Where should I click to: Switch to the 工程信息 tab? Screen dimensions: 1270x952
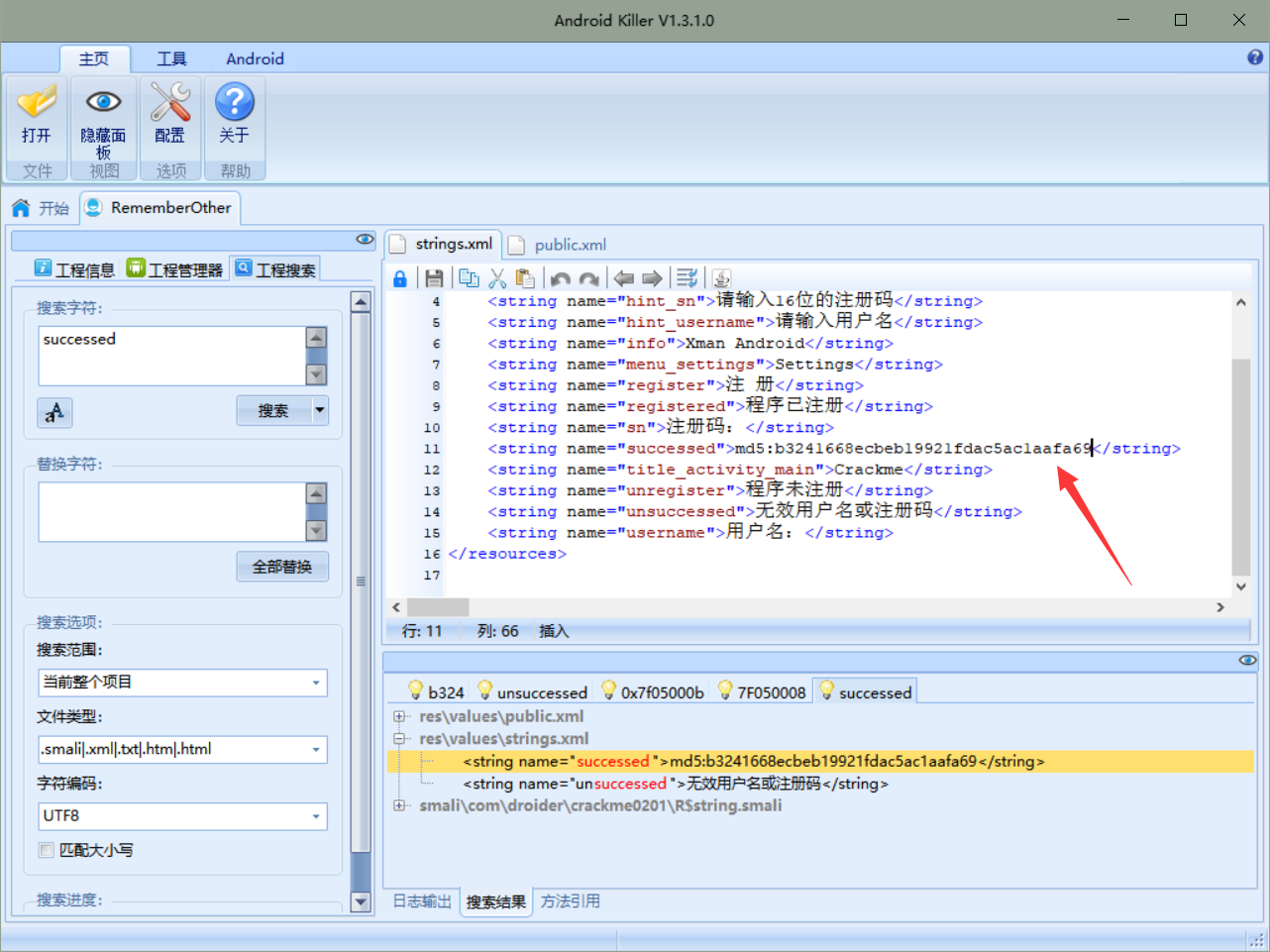(x=74, y=268)
